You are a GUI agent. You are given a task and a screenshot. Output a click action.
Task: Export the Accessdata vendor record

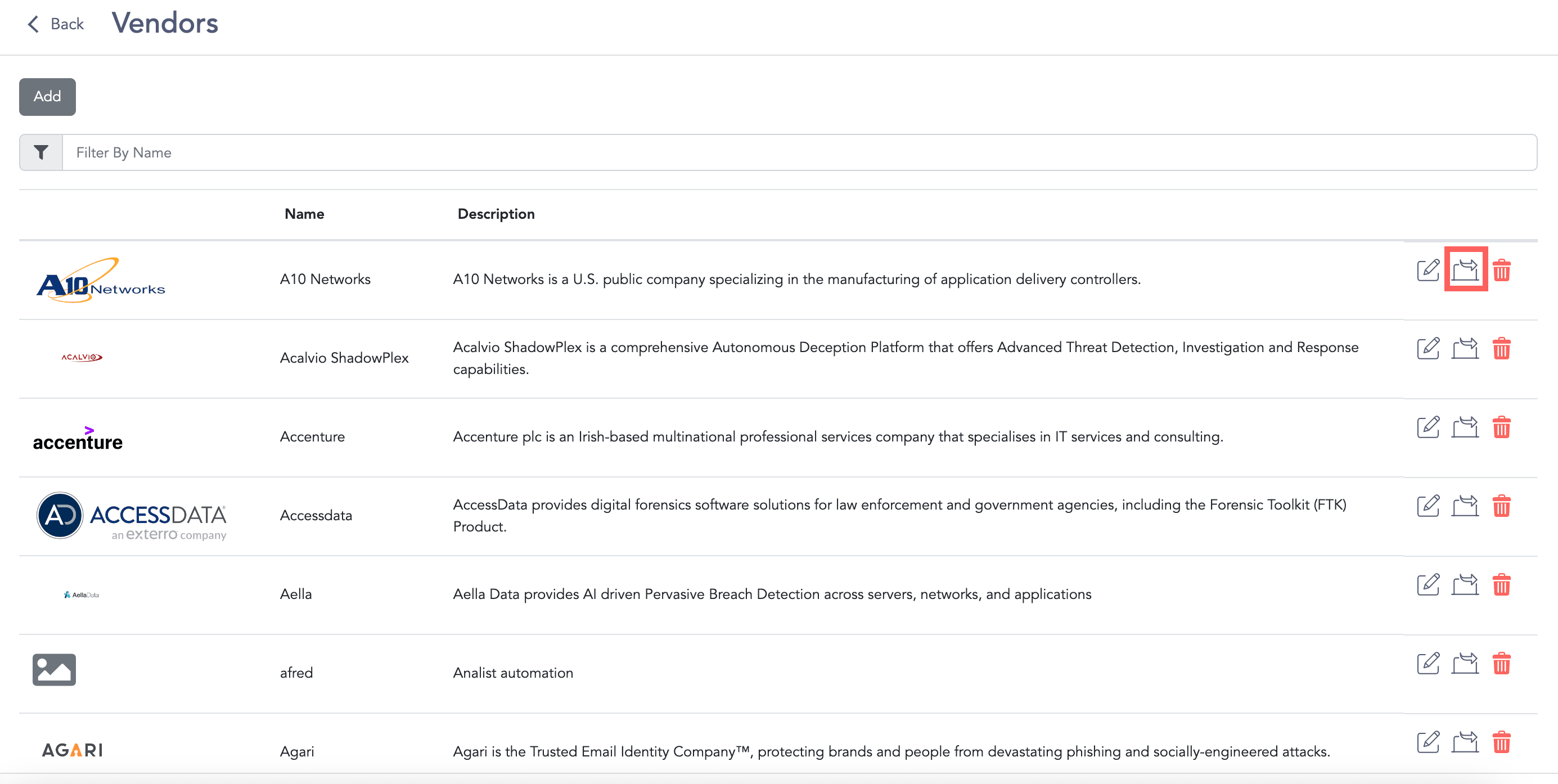click(x=1465, y=506)
